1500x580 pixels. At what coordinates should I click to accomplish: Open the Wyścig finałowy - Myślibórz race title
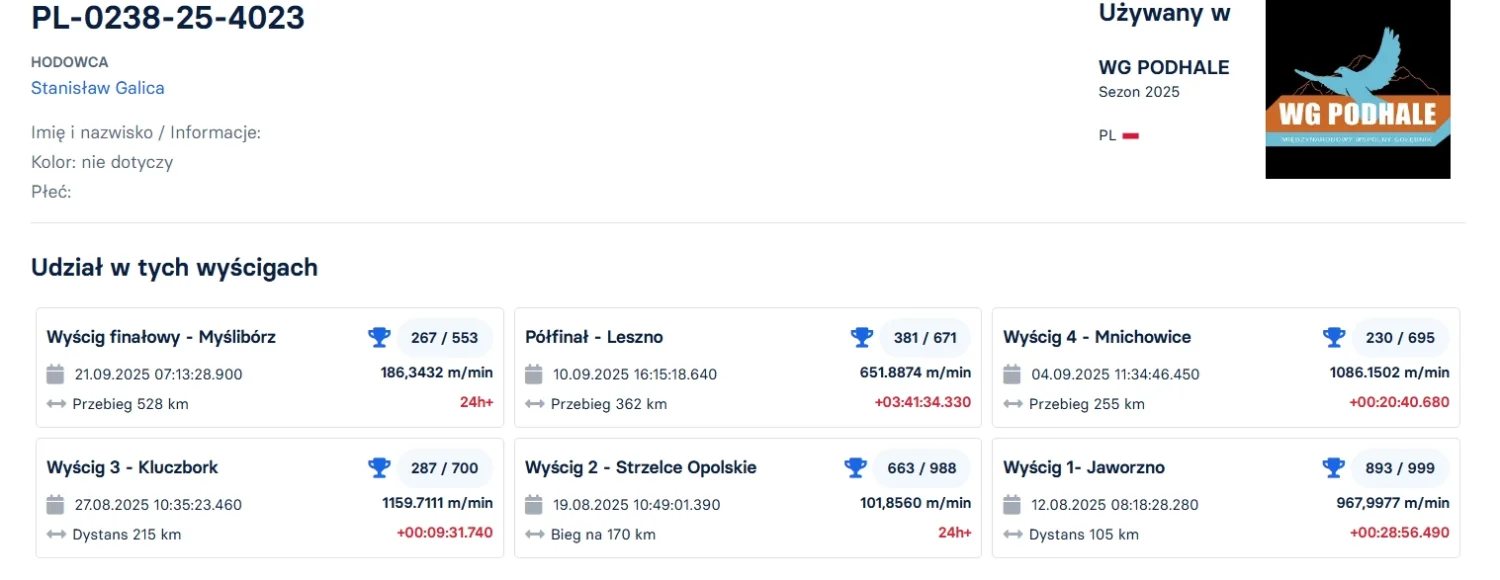(x=161, y=338)
